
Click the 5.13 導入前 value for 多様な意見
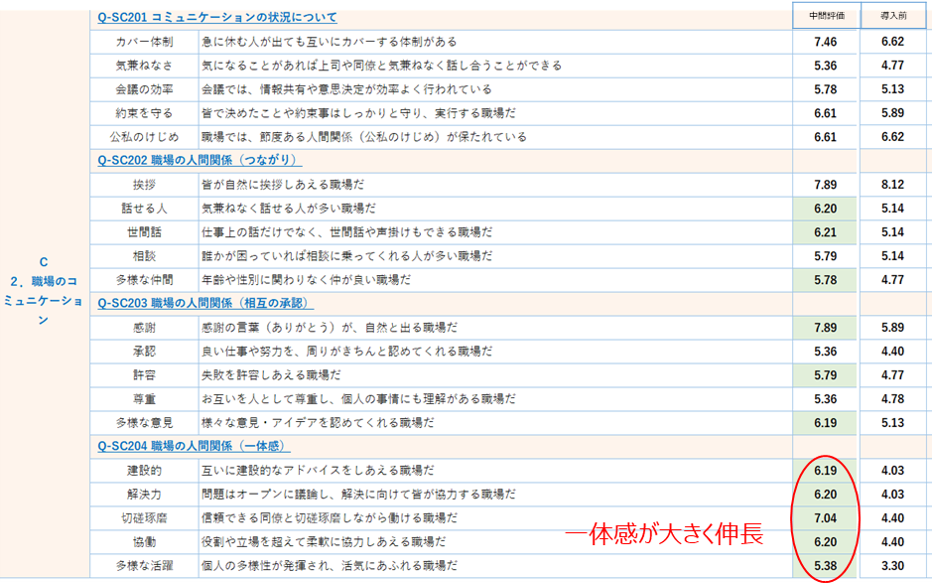pos(893,423)
